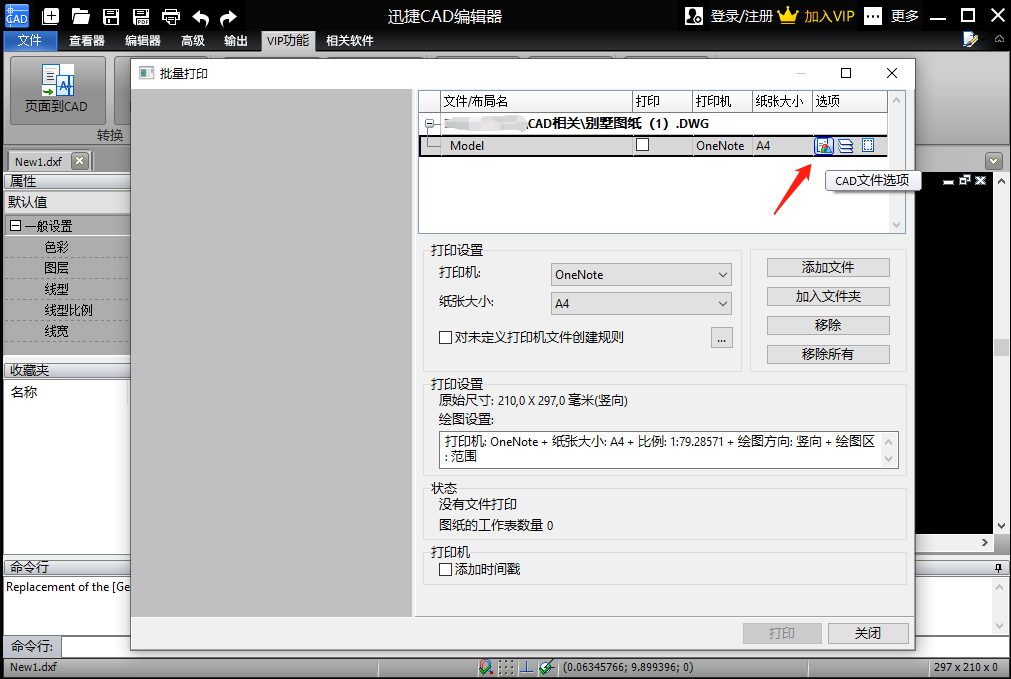Open the 打印机 OneNote dropdown

641,275
